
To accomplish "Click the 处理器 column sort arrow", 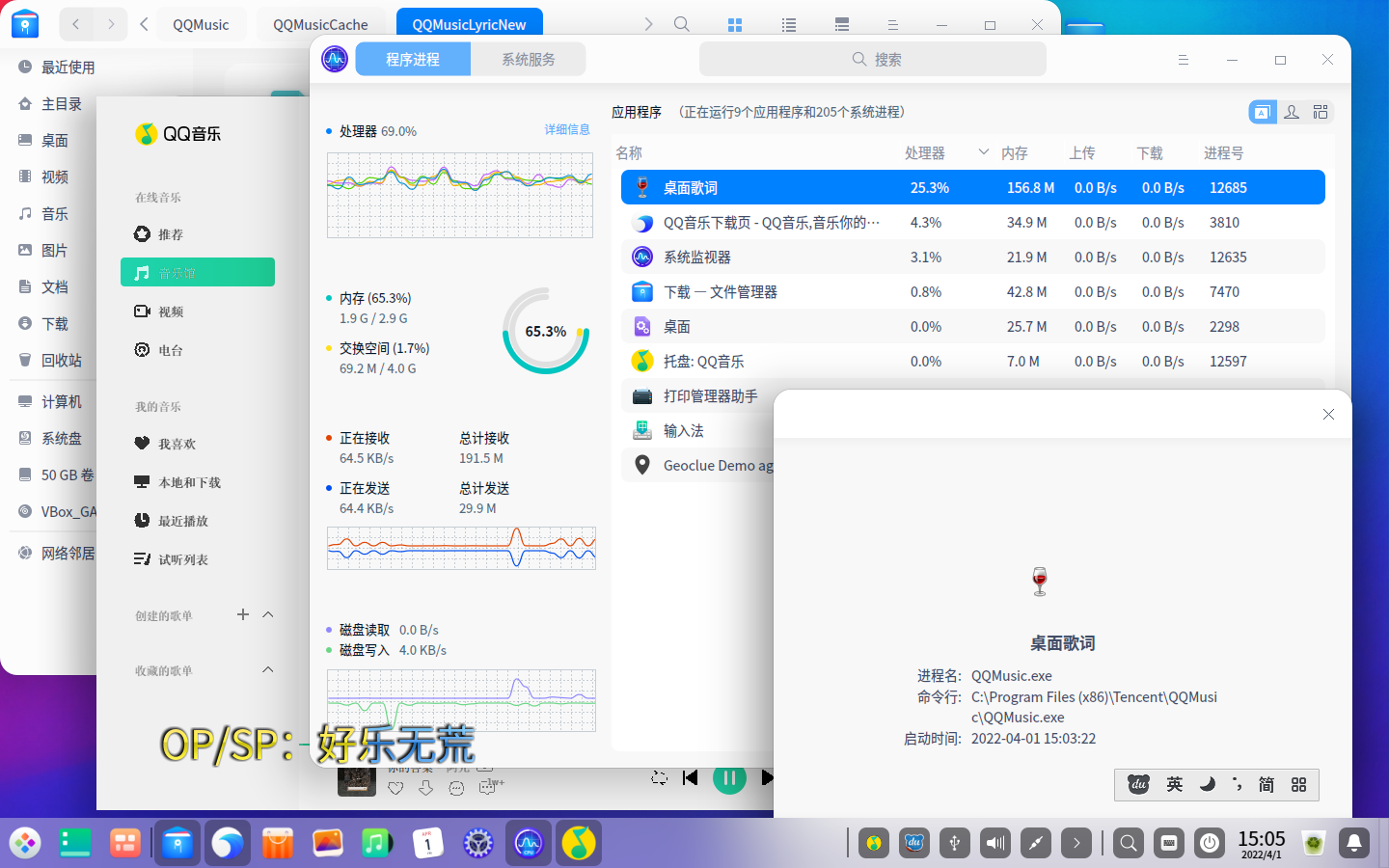I will 983,152.
